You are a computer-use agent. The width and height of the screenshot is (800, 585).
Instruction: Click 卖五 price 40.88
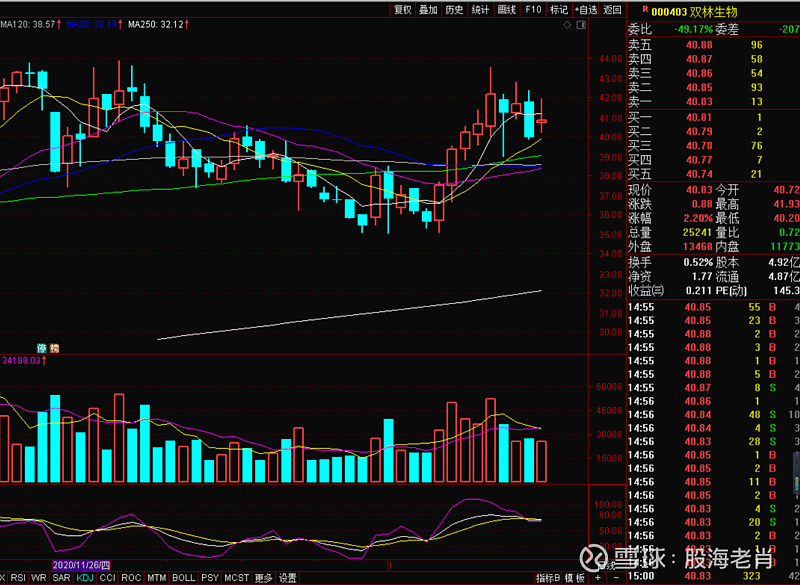point(699,45)
